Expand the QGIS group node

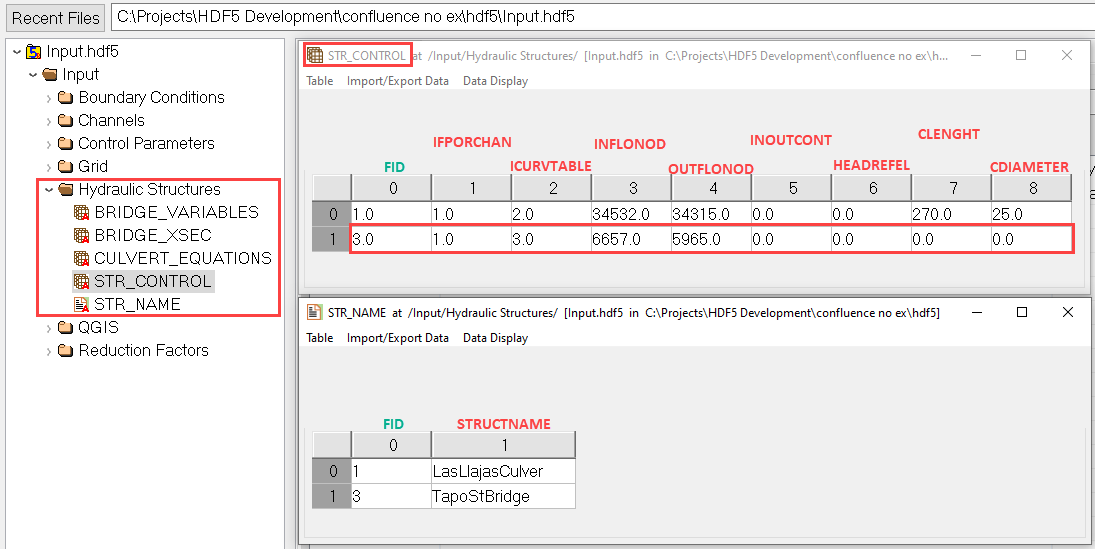48,327
